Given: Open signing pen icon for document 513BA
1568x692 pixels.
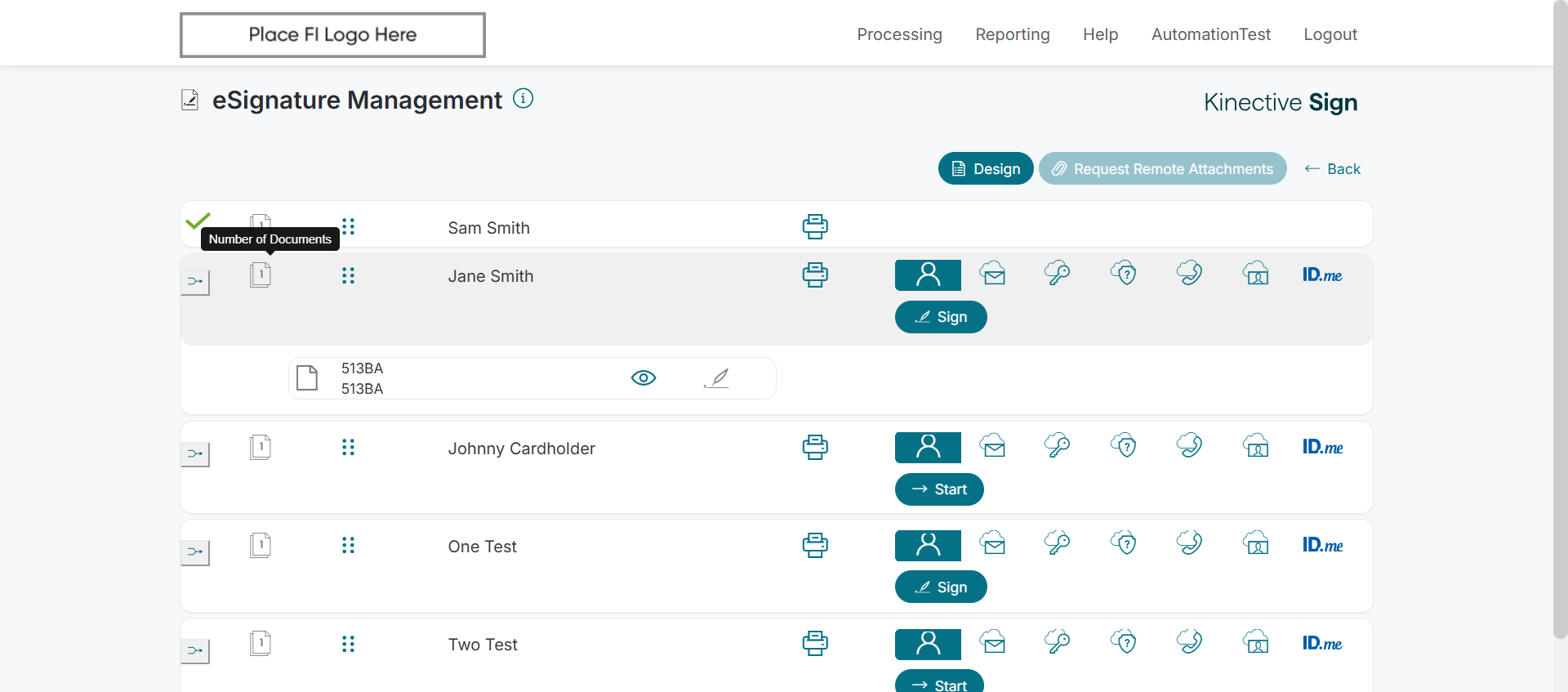Looking at the screenshot, I should (716, 378).
